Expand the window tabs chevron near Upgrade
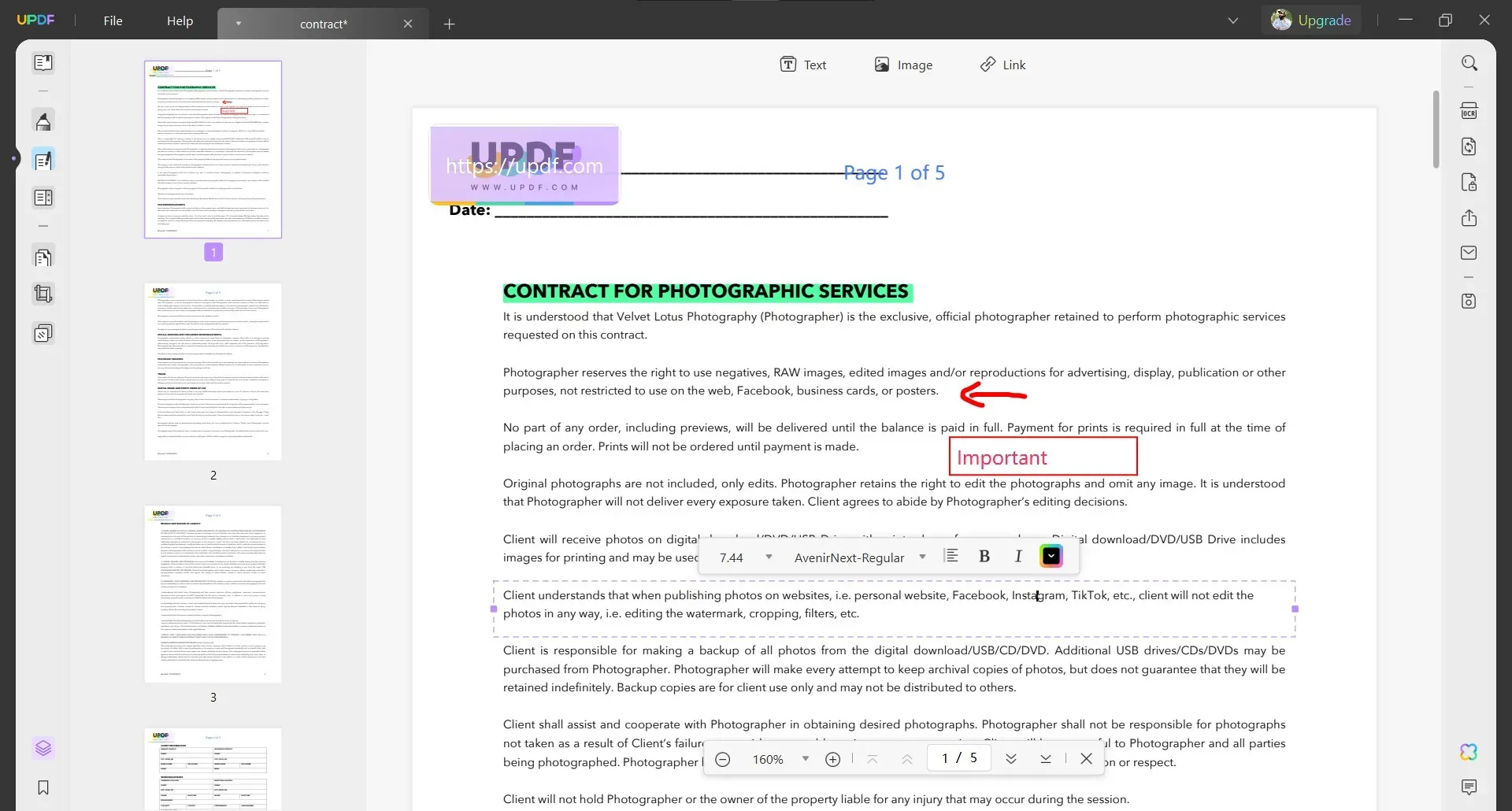The width and height of the screenshot is (1512, 811). [1233, 20]
